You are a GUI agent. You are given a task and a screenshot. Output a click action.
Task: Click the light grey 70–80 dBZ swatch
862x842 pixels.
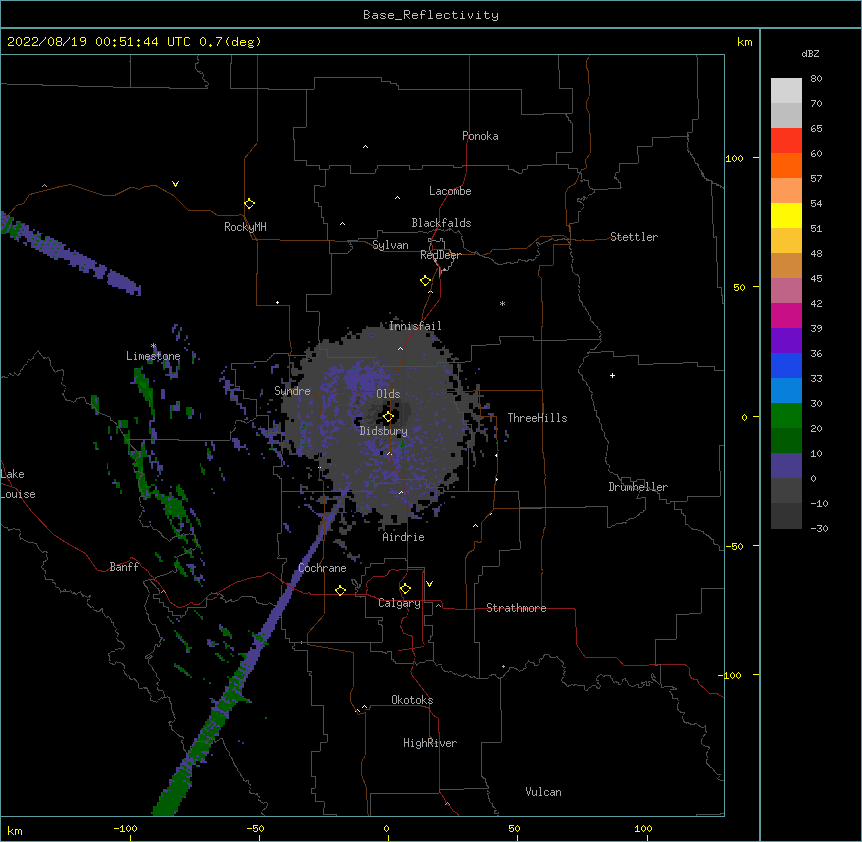click(786, 91)
